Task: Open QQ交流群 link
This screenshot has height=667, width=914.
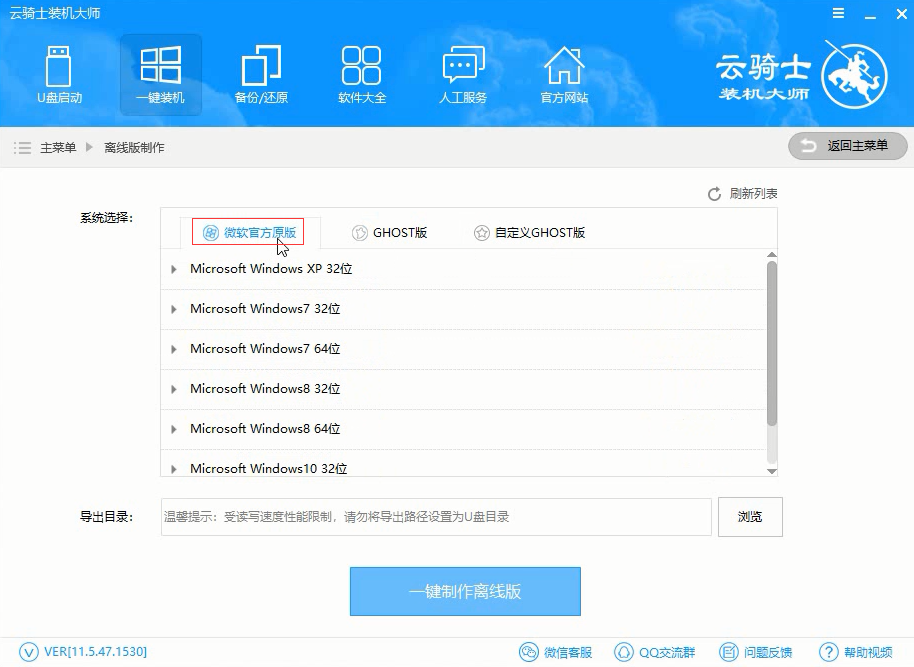Action: coord(655,652)
